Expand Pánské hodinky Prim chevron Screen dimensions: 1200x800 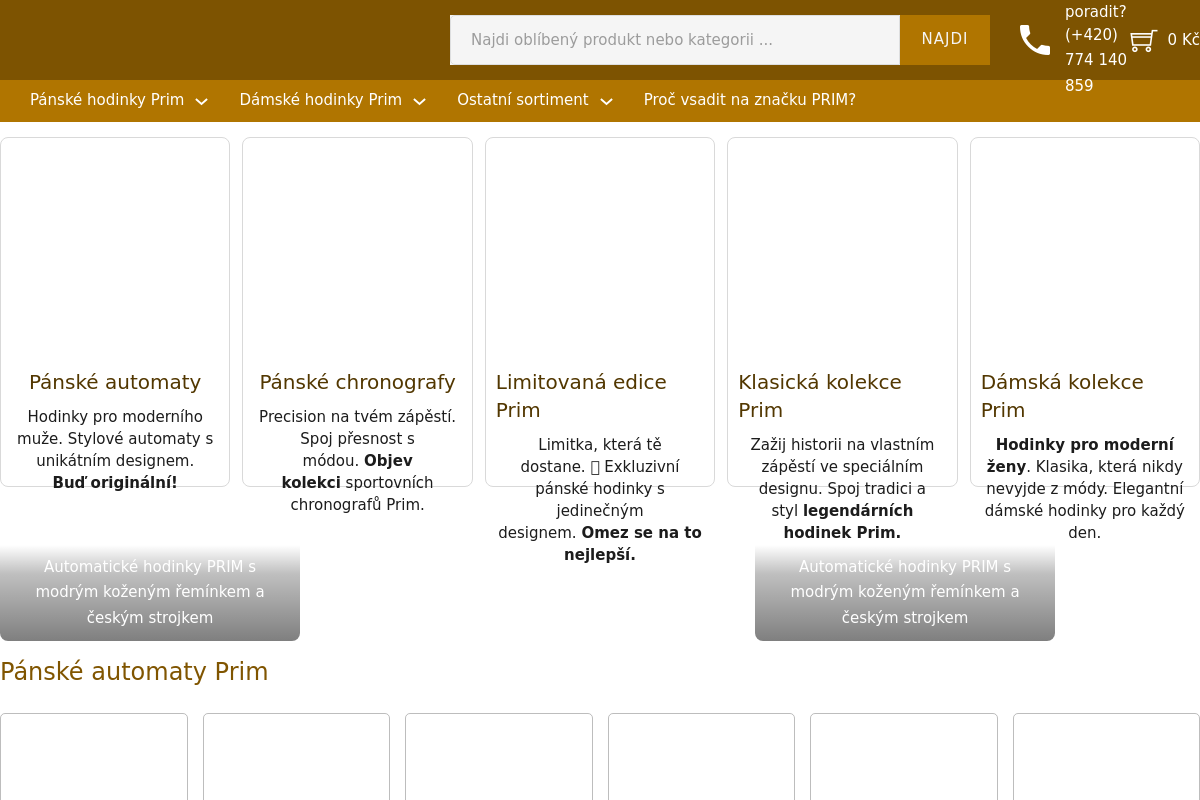201,101
